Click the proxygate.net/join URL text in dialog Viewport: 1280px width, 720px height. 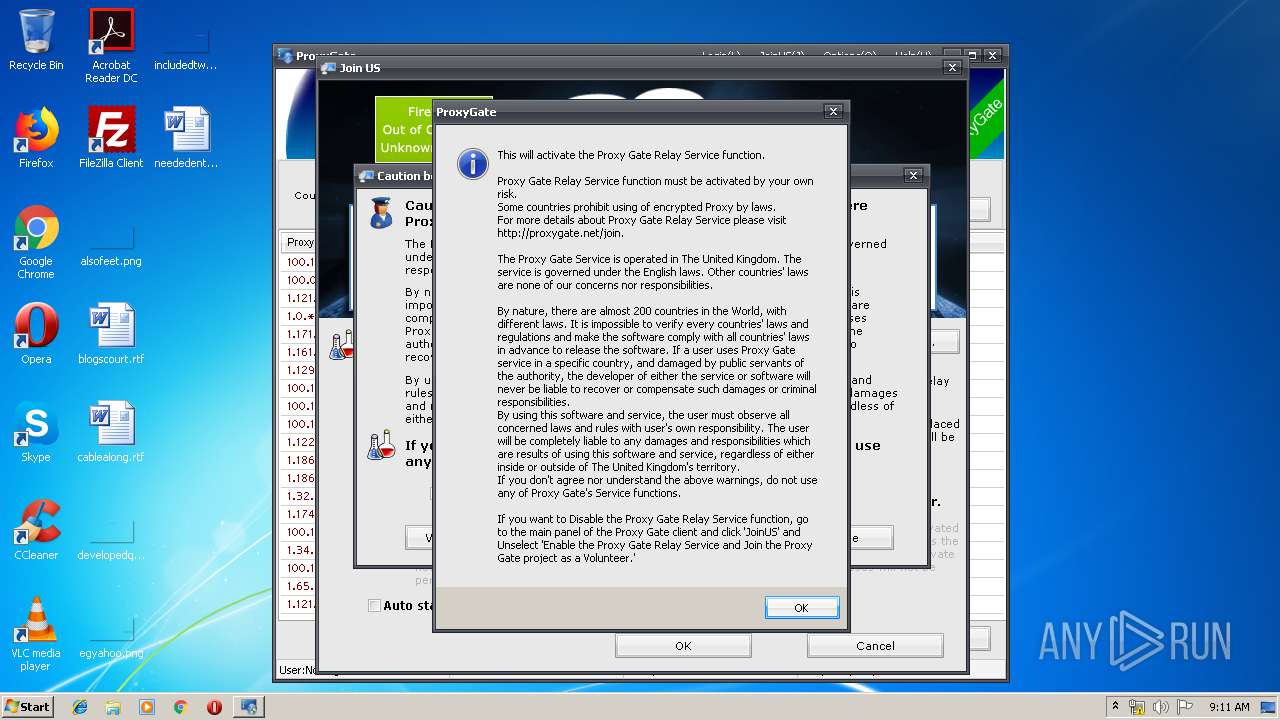pyautogui.click(x=560, y=233)
